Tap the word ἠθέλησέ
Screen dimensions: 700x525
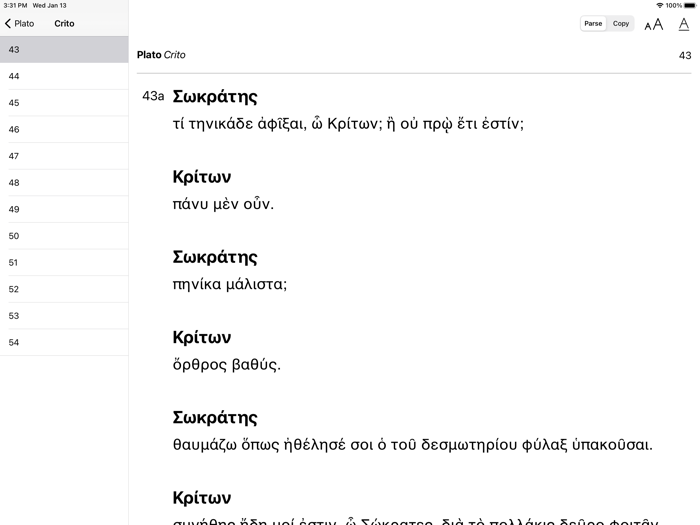(315, 445)
